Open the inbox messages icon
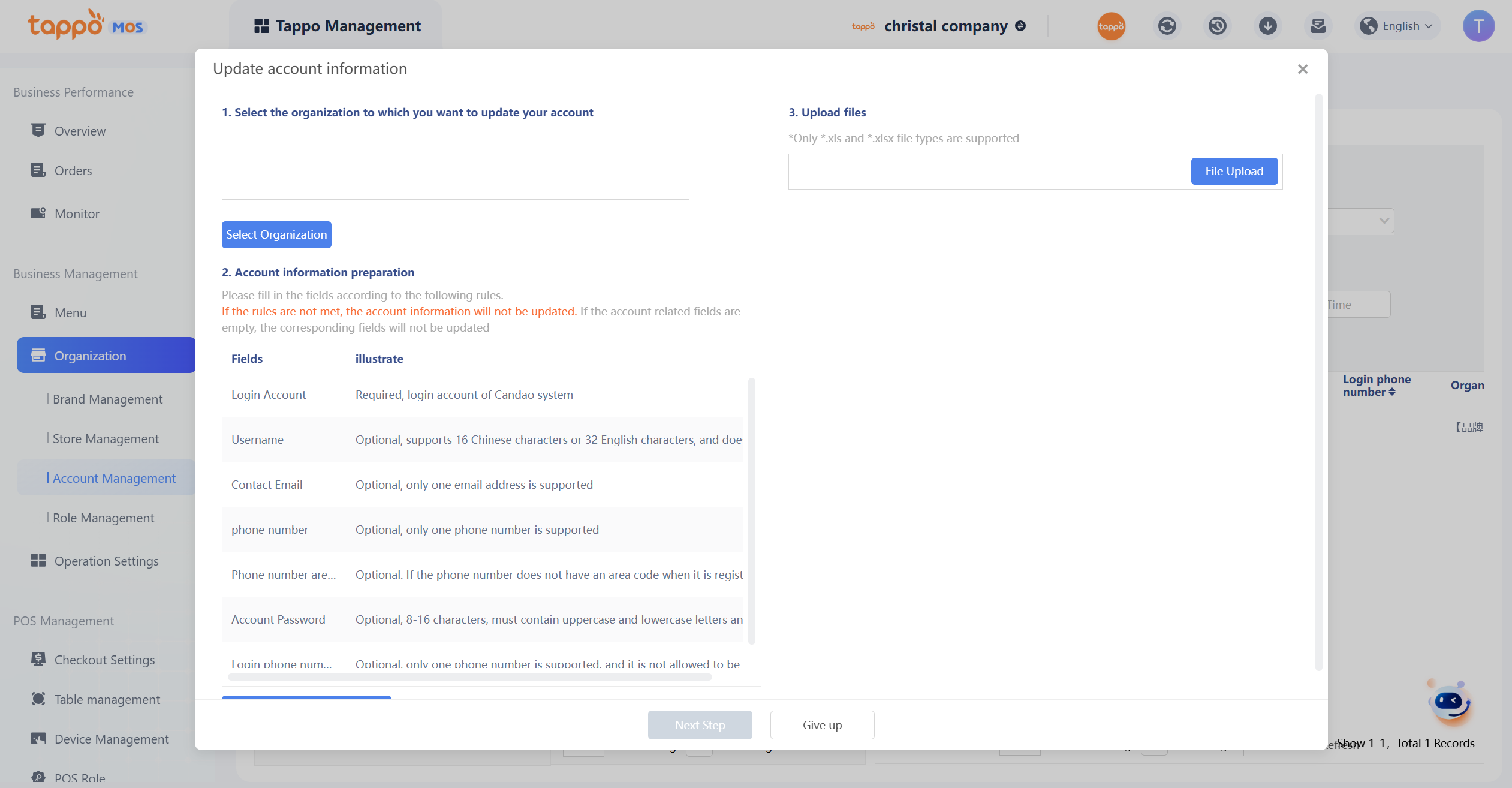This screenshot has height=788, width=1512. [1318, 26]
